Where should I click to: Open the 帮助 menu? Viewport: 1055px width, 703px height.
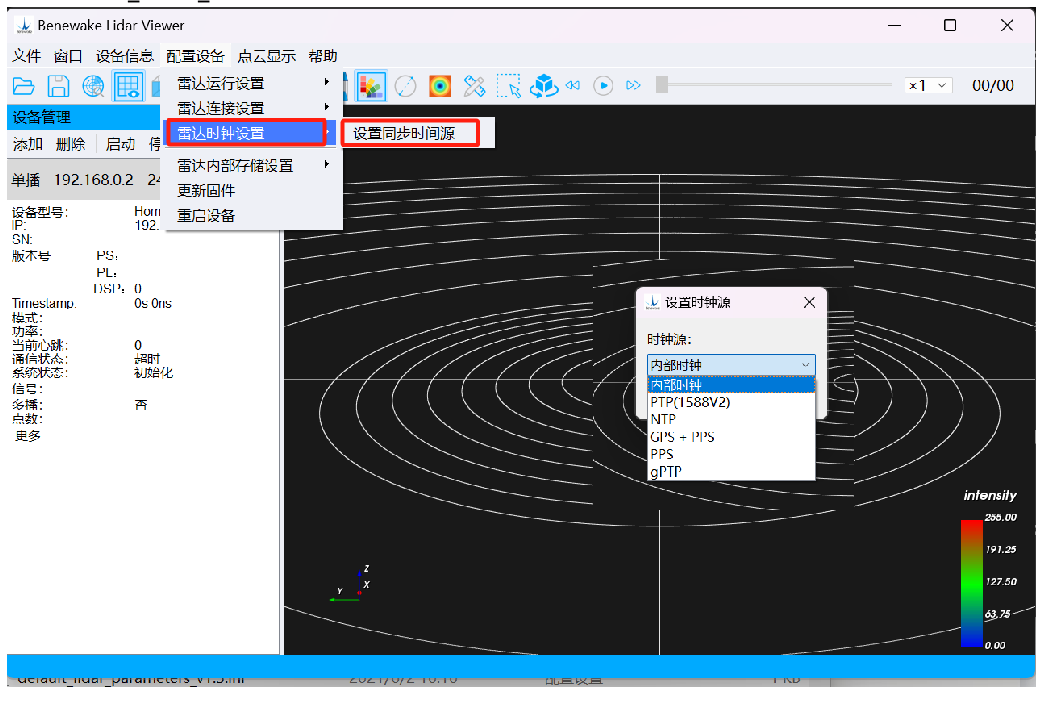point(323,56)
